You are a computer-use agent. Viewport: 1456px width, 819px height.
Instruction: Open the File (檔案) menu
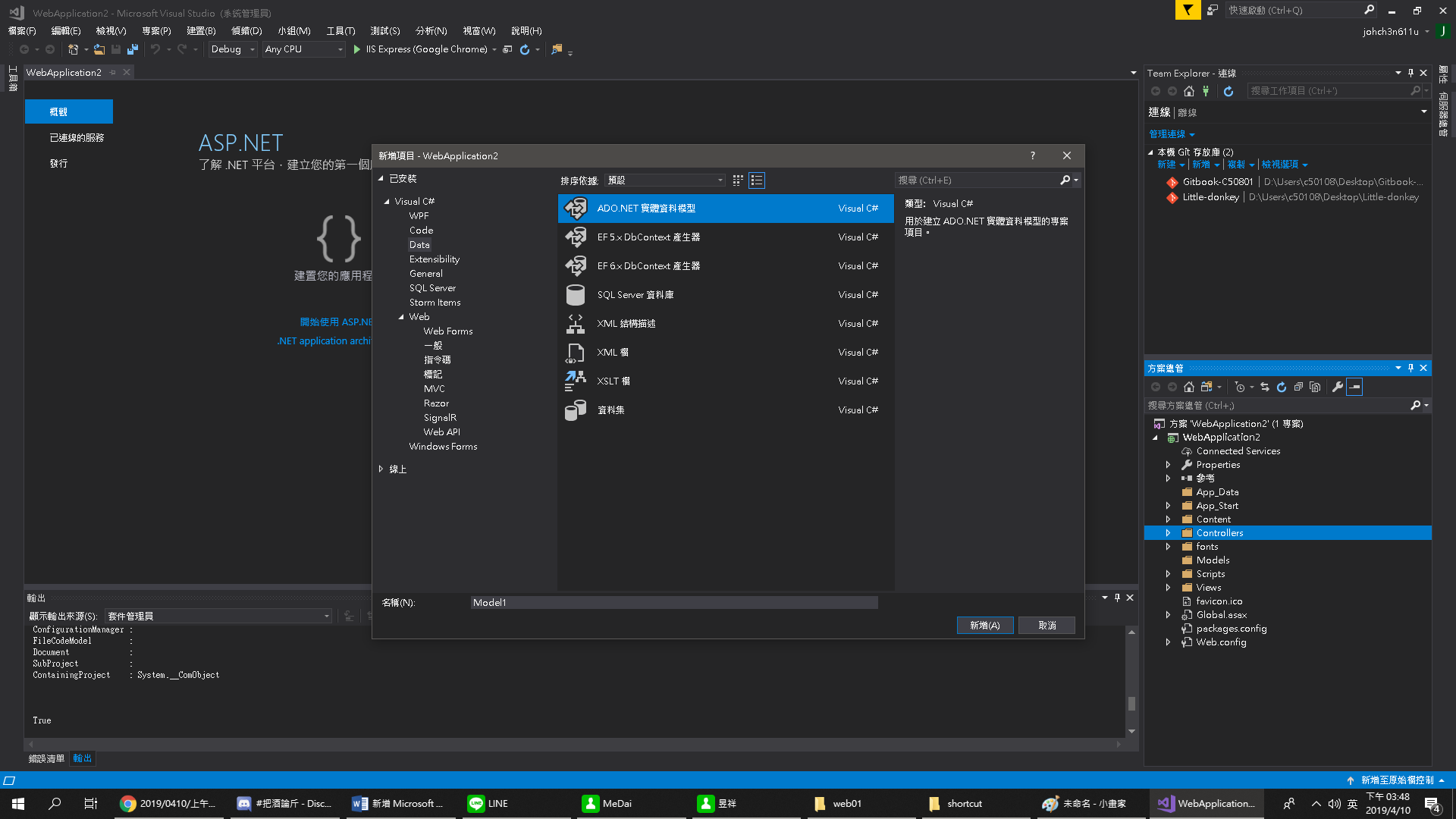click(x=22, y=31)
